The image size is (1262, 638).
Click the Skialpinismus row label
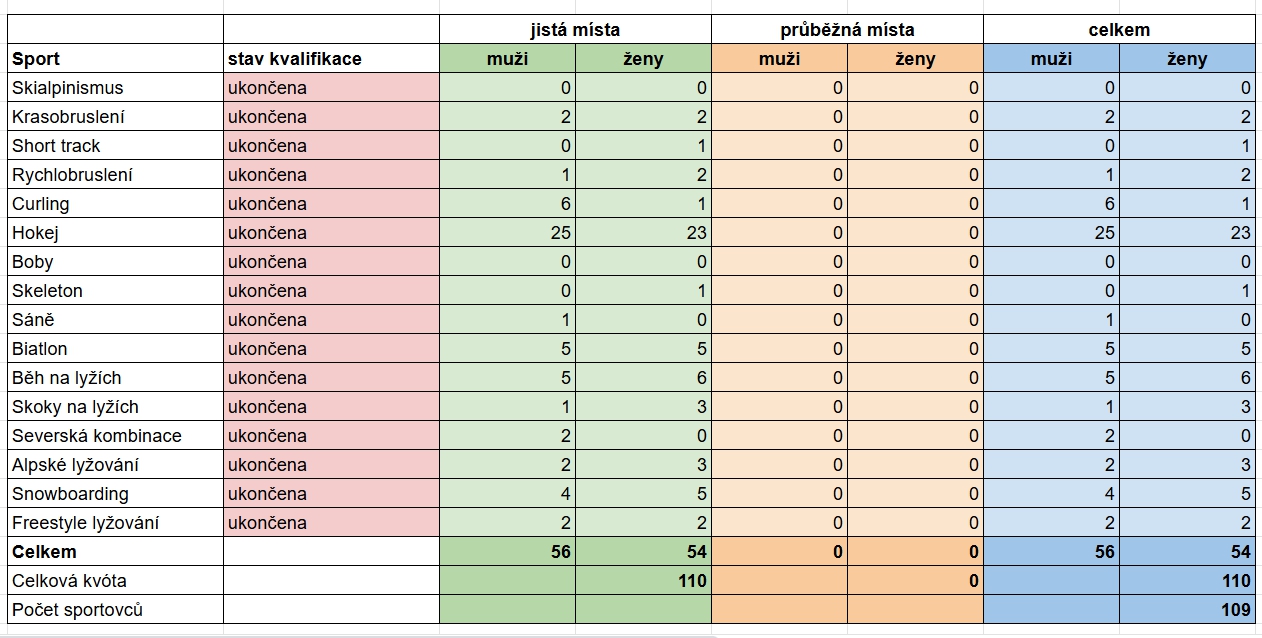pyautogui.click(x=115, y=88)
